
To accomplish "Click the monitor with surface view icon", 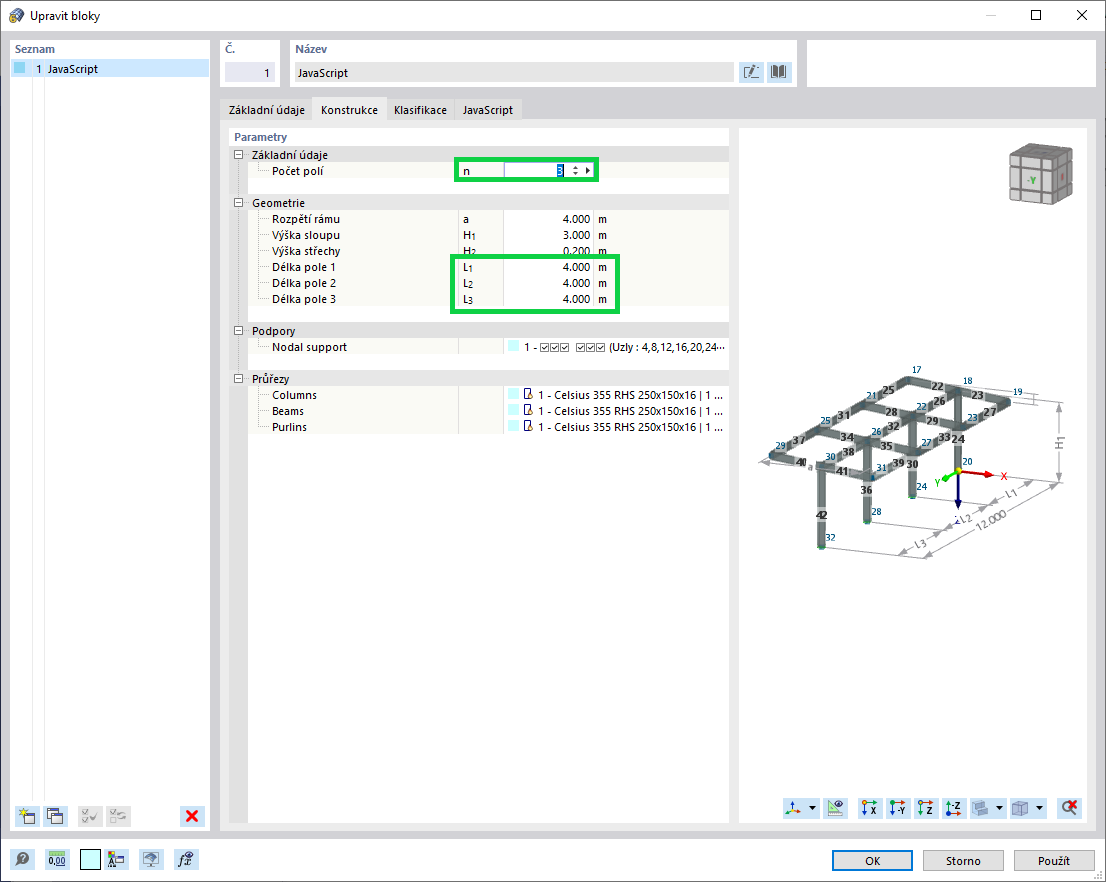I will (x=151, y=859).
